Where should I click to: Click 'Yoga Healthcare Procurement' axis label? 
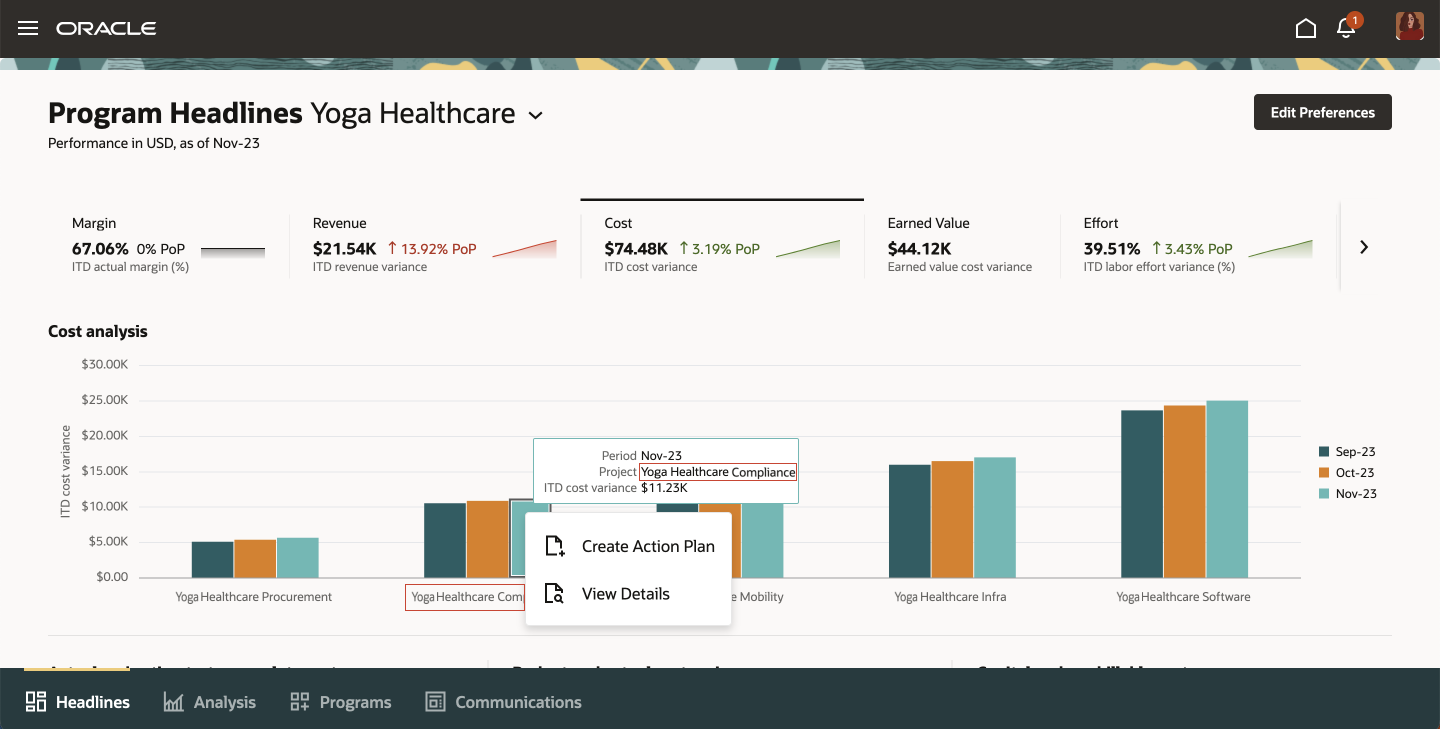[x=254, y=597]
